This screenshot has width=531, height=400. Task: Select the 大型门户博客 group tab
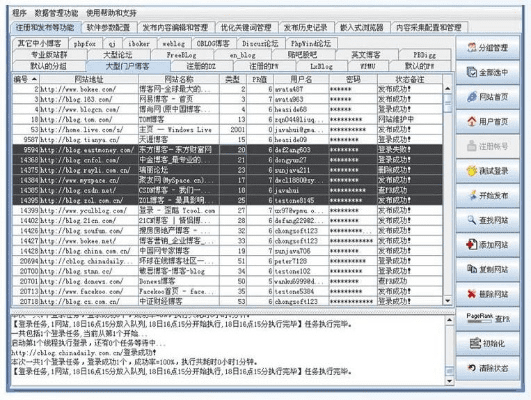tap(127, 66)
